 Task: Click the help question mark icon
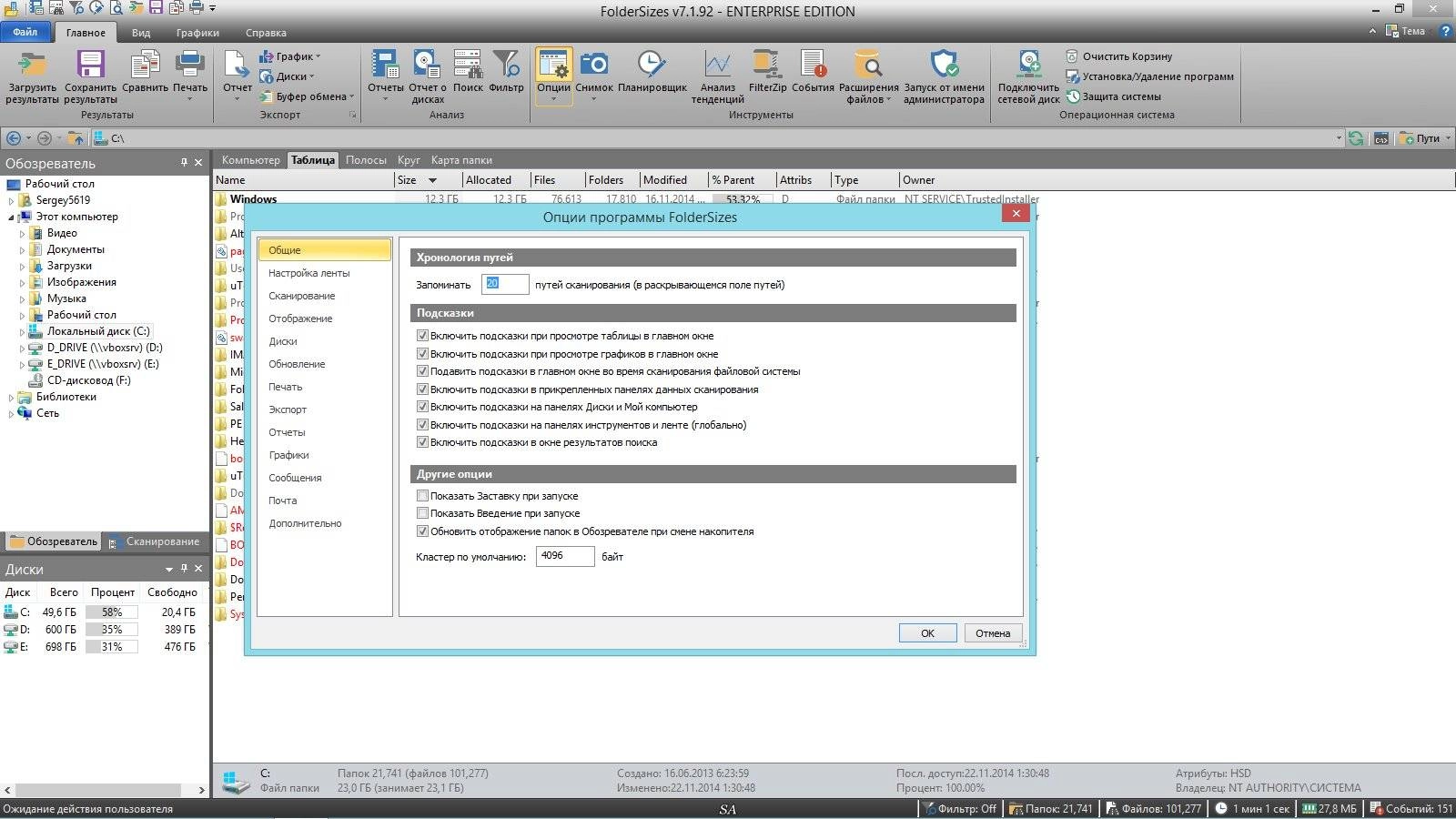[1444, 31]
